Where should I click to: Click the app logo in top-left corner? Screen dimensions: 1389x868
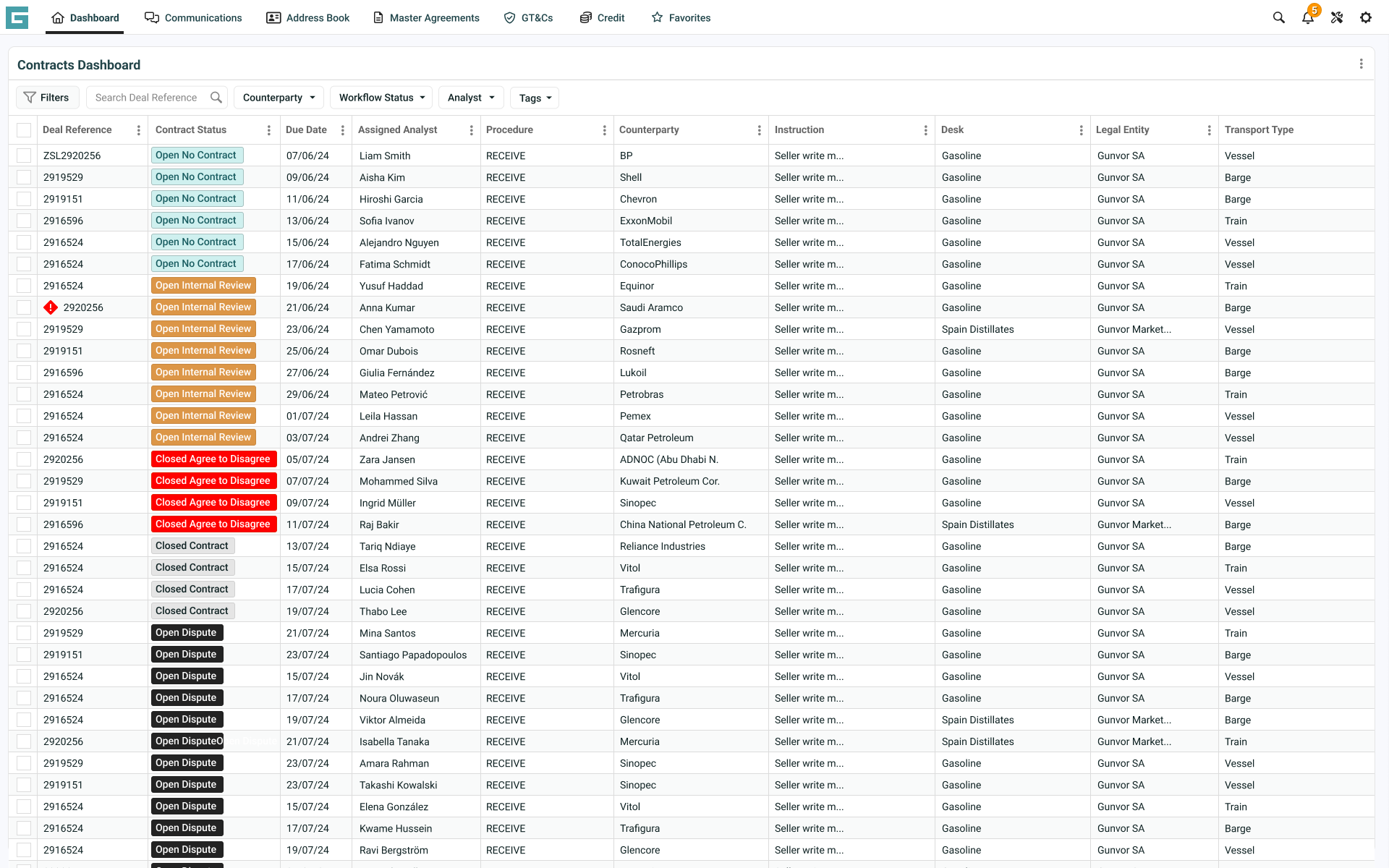(x=17, y=17)
